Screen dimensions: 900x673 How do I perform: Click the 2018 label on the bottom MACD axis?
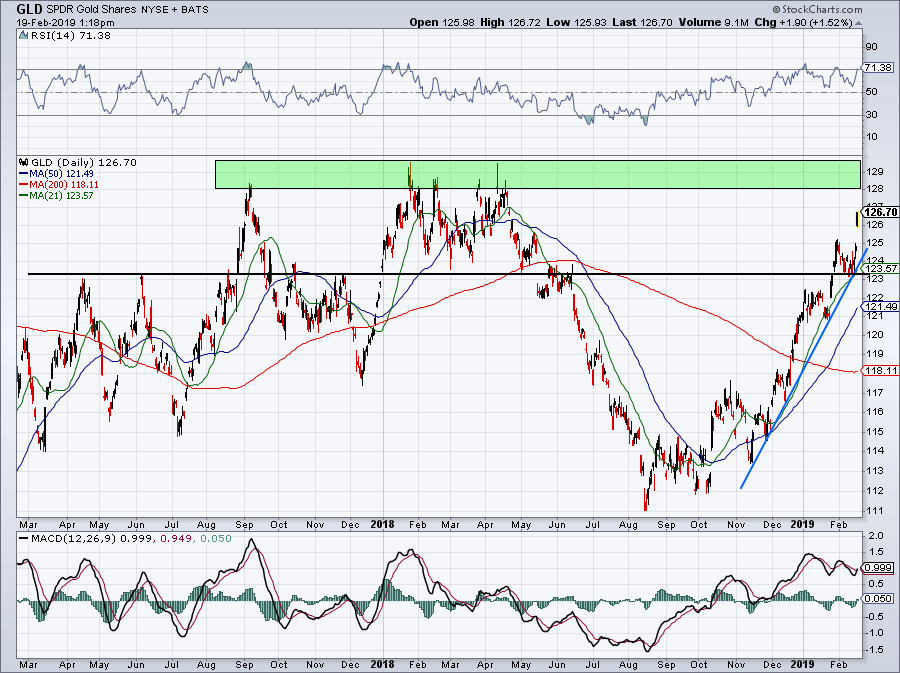pyautogui.click(x=382, y=664)
